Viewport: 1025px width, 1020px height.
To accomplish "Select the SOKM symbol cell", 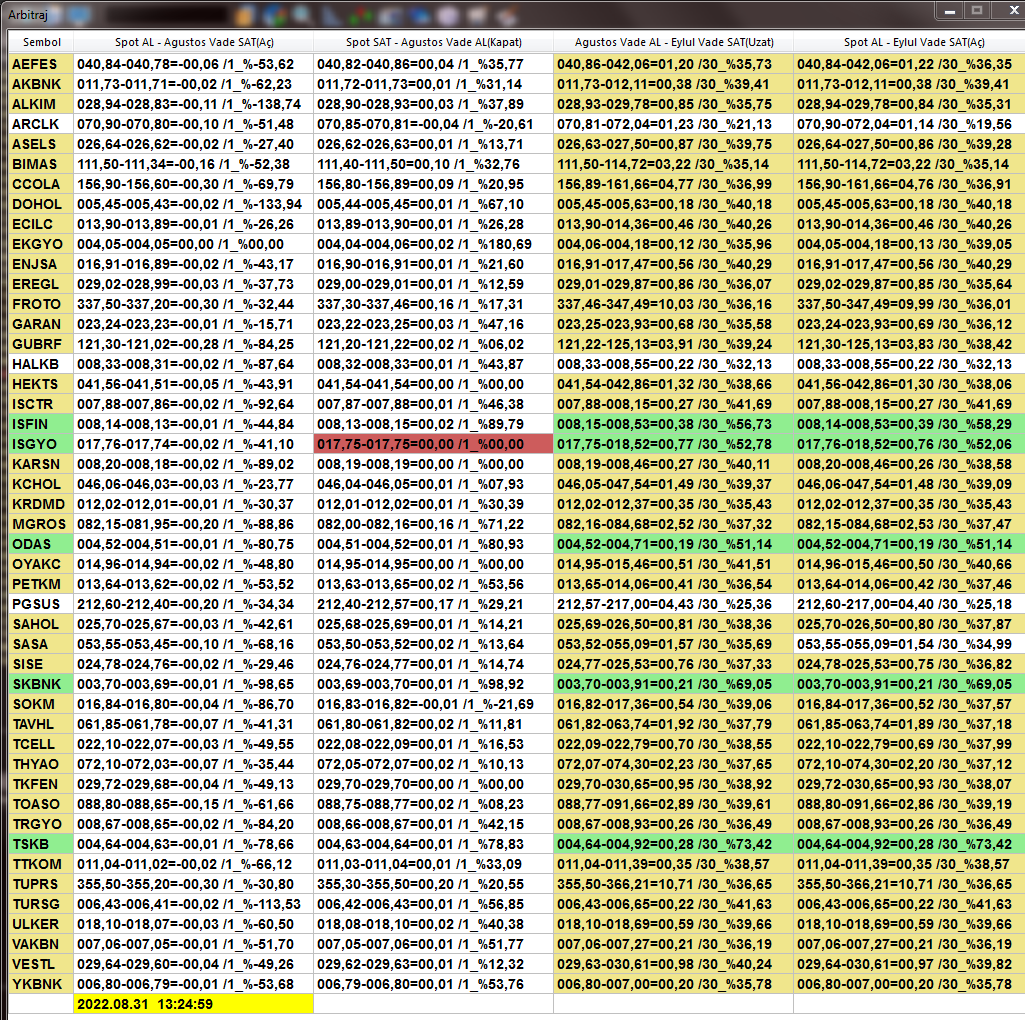I will click(x=41, y=704).
